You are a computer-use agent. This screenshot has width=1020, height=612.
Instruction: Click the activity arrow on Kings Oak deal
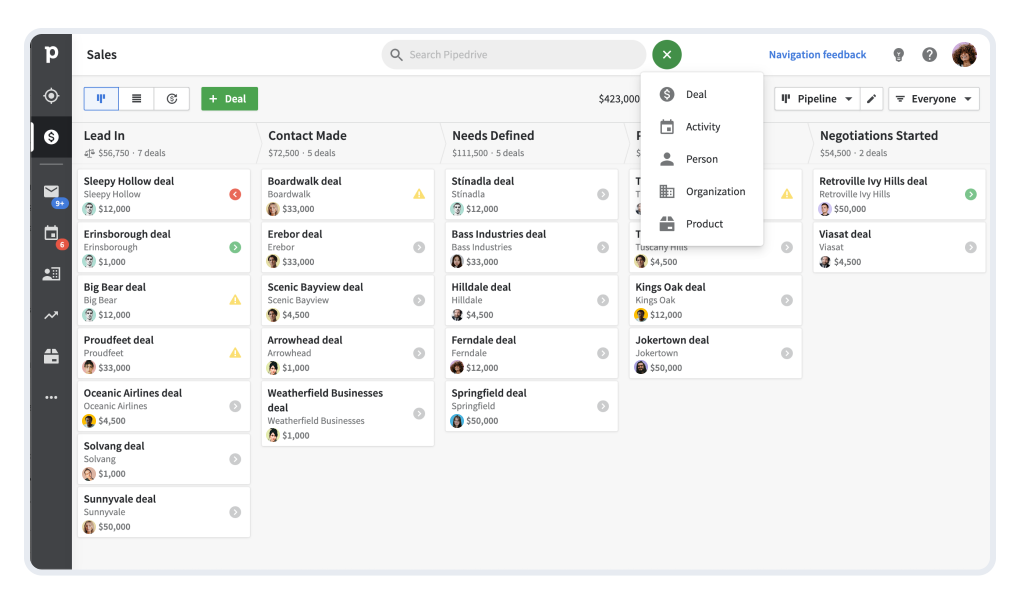[x=787, y=300]
